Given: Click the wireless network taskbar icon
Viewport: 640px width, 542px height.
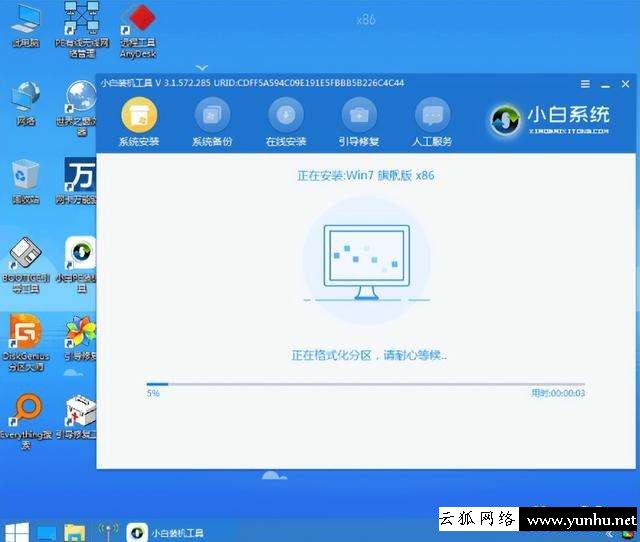Looking at the screenshot, I should (108, 531).
